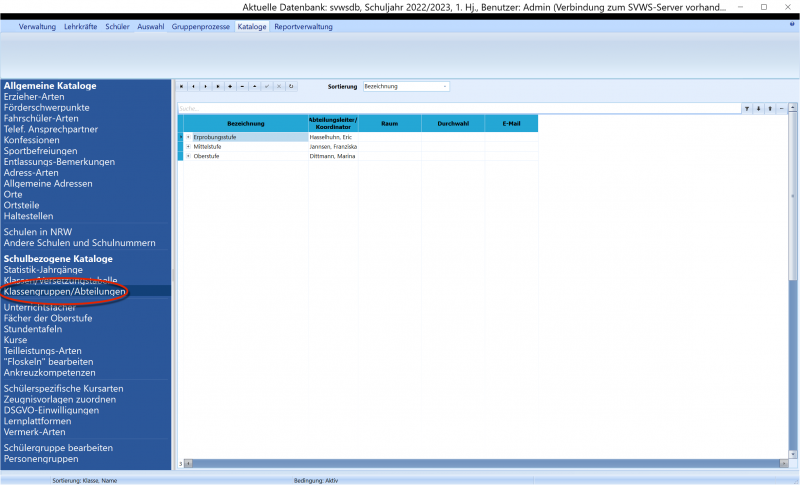Screen dimensions: 800x485
Task: Open Erzieher-Arten catalog
Action: point(34,97)
